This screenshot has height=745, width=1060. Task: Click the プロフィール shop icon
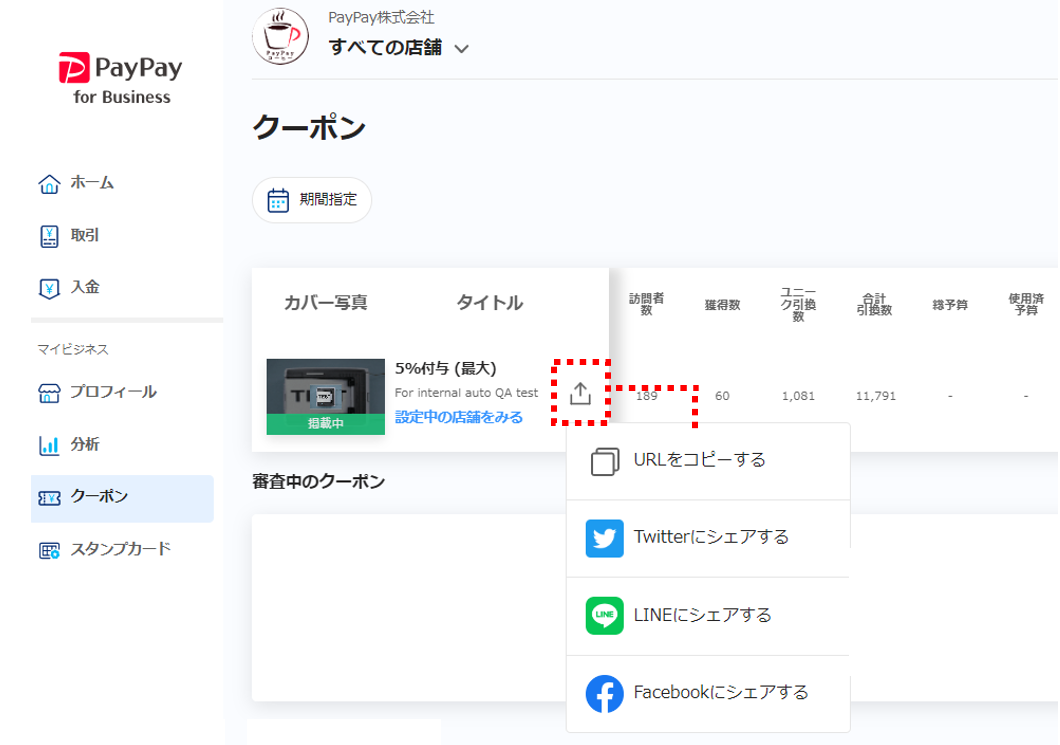click(49, 393)
